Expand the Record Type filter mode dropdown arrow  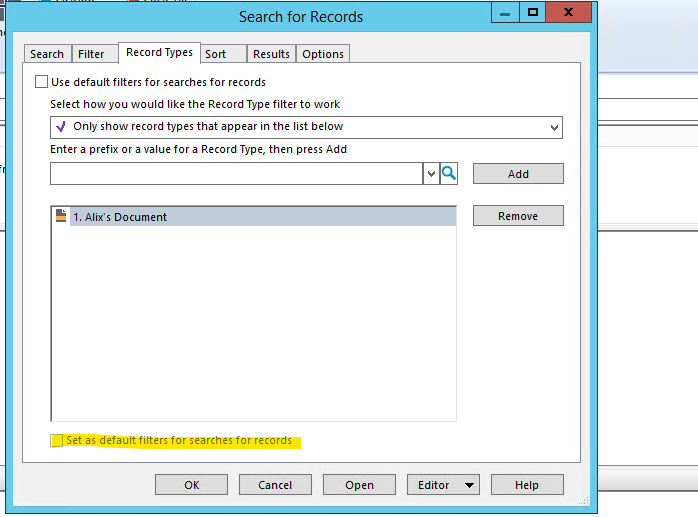(554, 128)
